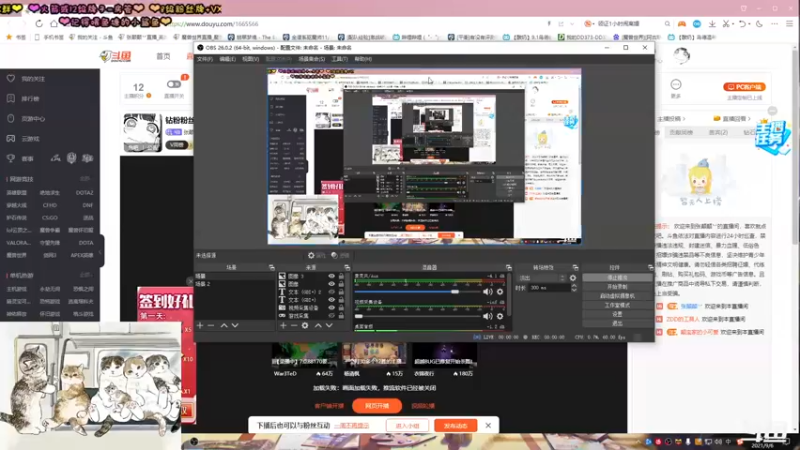The width and height of the screenshot is (800, 450).
Task: Move source down in OBS Sources panel
Action: 329,326
